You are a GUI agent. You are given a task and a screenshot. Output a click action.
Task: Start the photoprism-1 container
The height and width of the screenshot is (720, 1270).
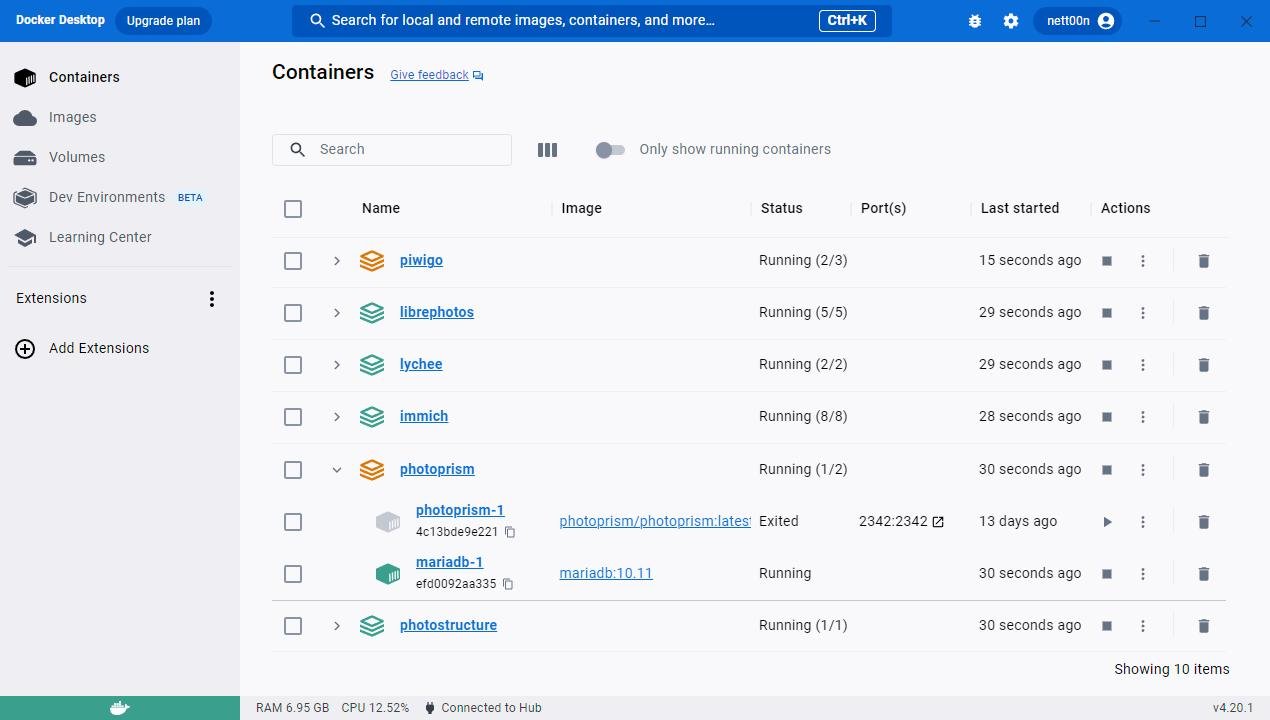point(1107,522)
